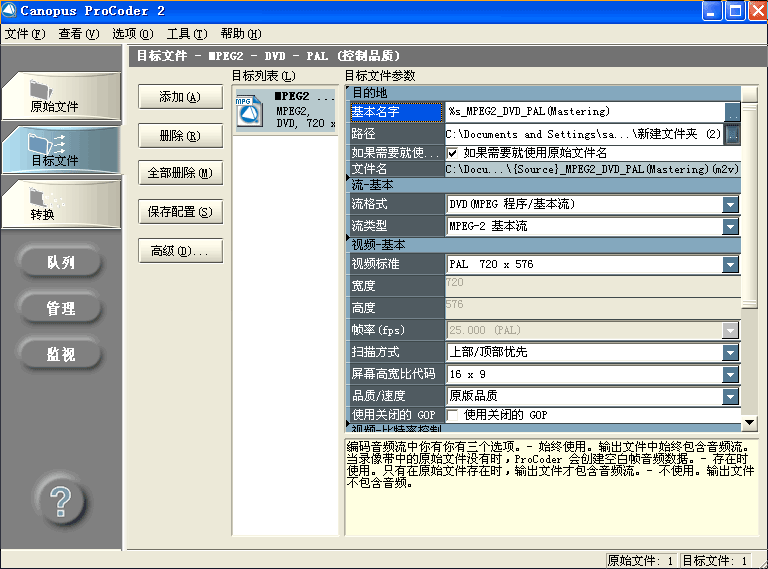Click the 保存配置(S) save preset button
The width and height of the screenshot is (768, 569).
pyautogui.click(x=180, y=212)
